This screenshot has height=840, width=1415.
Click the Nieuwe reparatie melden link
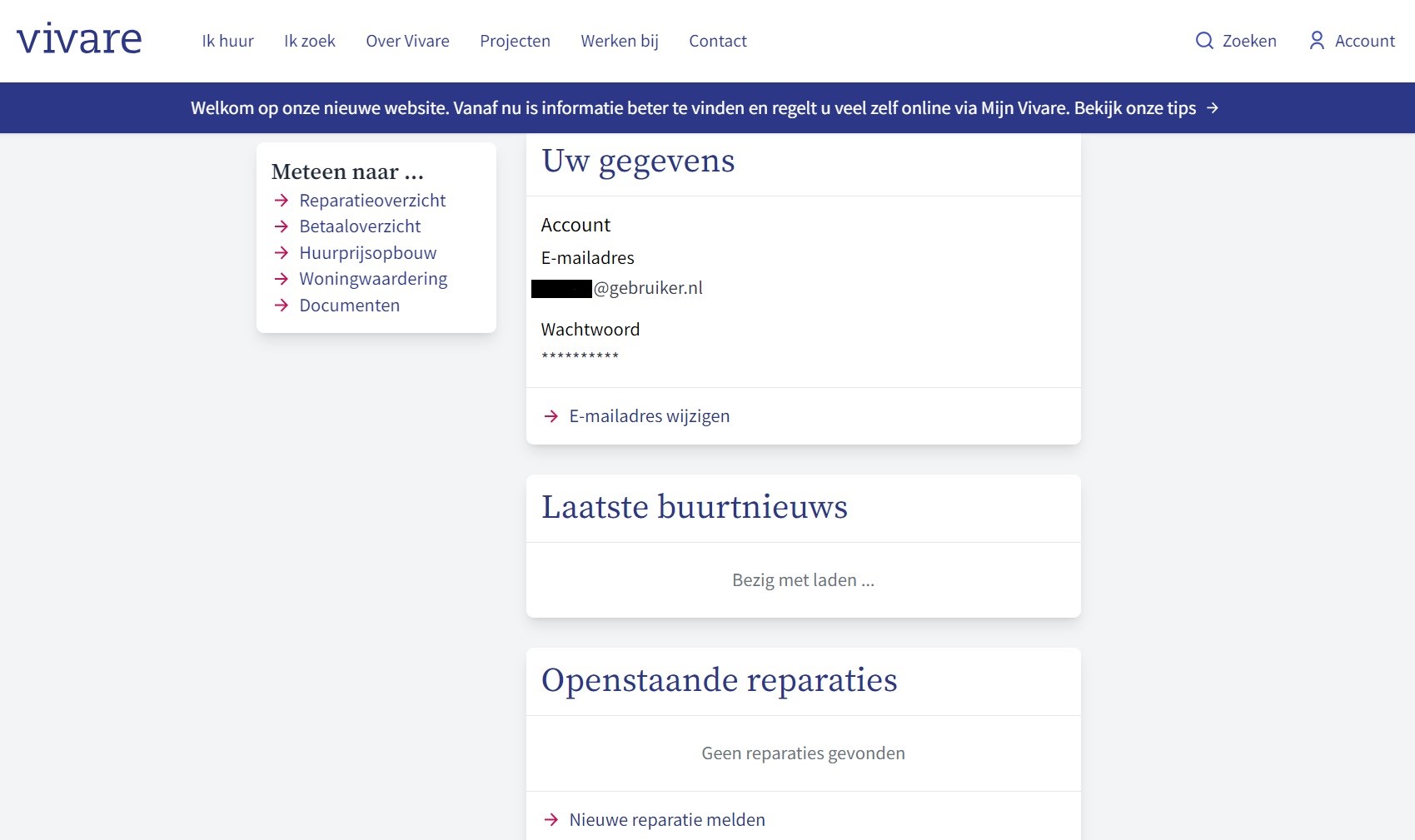tap(666, 820)
